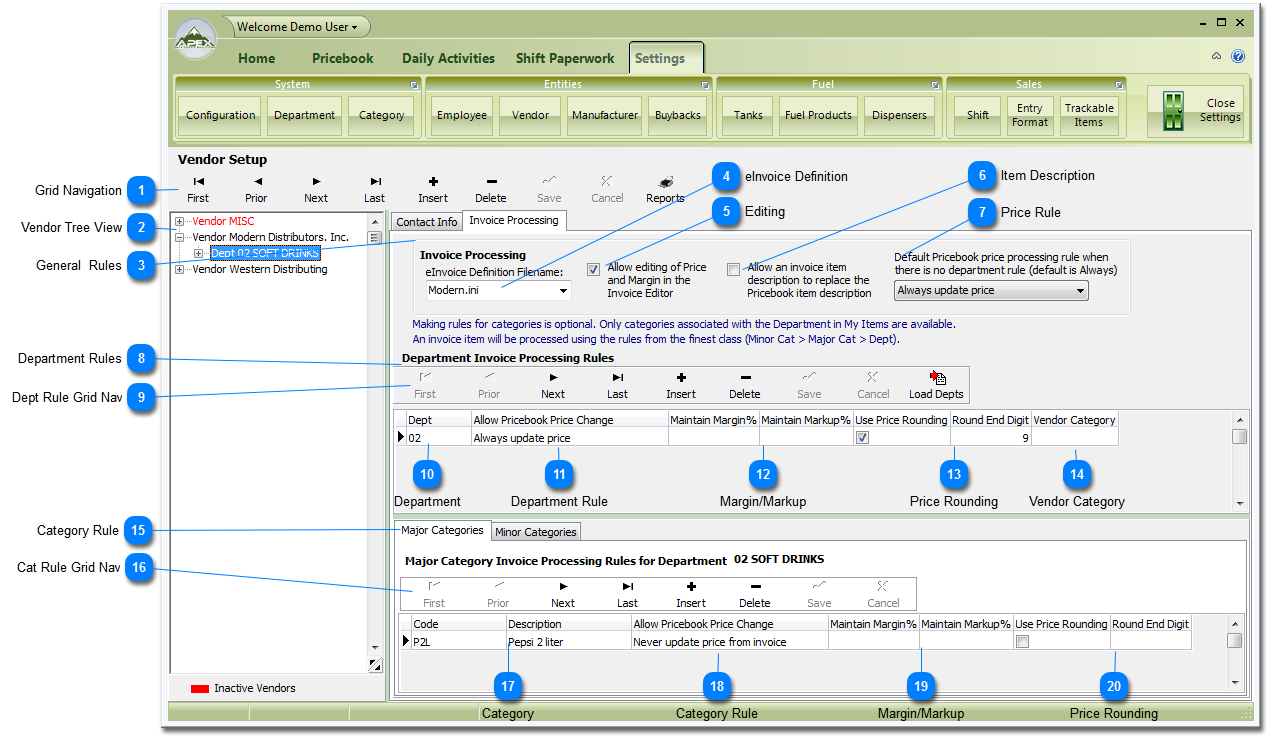Enable invoice item description replacement option
Screen dimensions: 1269x739
(734, 269)
